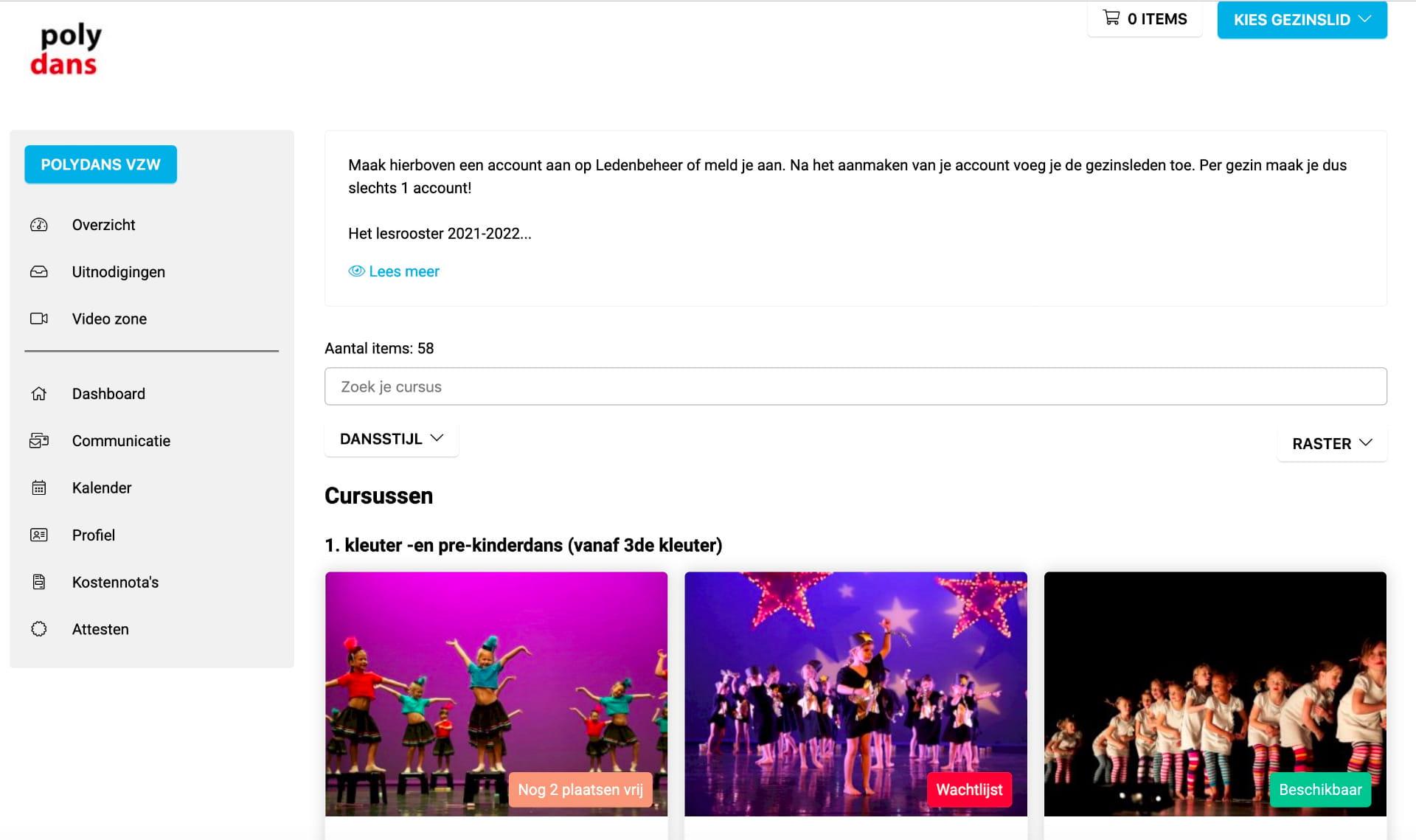Click the Dashboard home icon

[39, 394]
